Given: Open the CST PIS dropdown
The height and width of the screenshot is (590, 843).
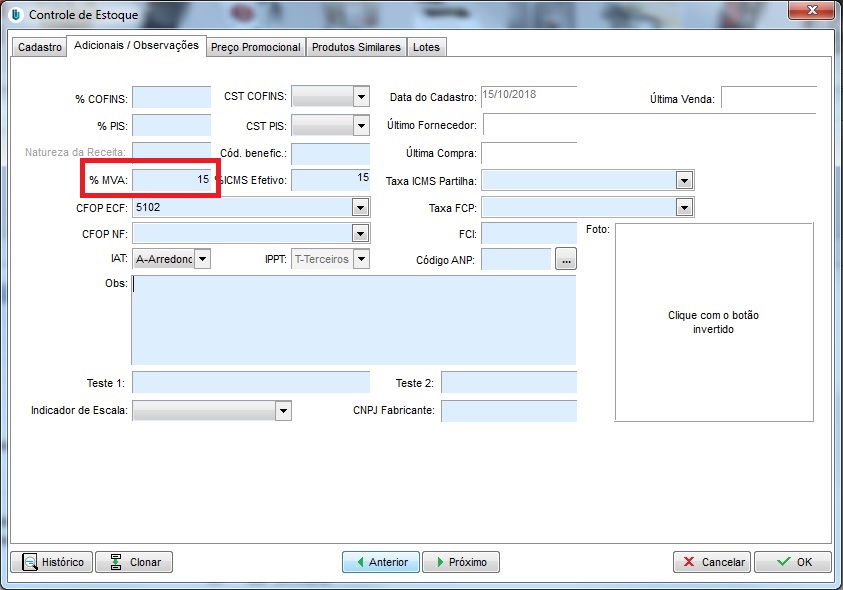Looking at the screenshot, I should (x=361, y=126).
